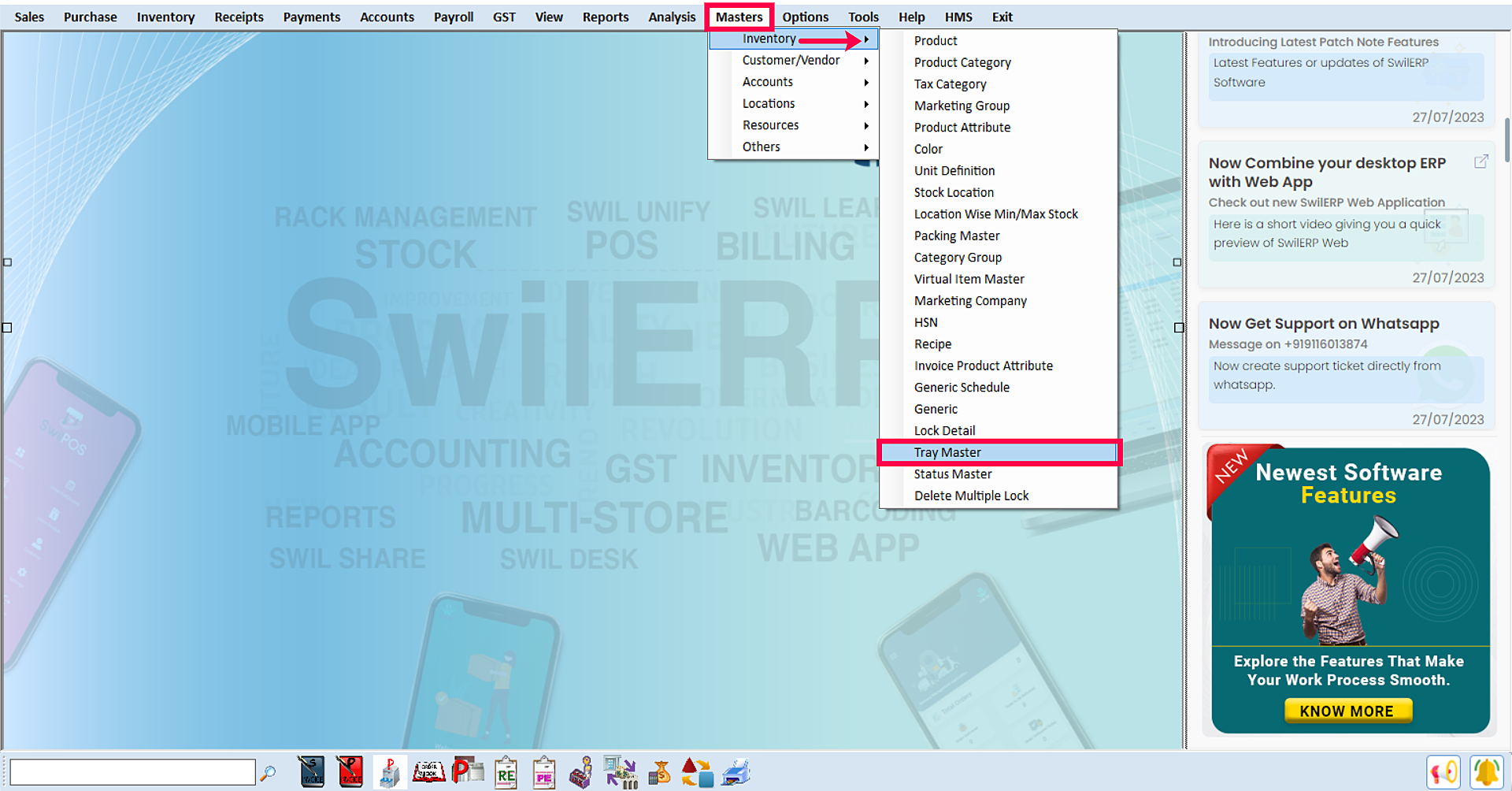This screenshot has width=1512, height=791.
Task: Click the cash register person icon
Action: (x=582, y=773)
